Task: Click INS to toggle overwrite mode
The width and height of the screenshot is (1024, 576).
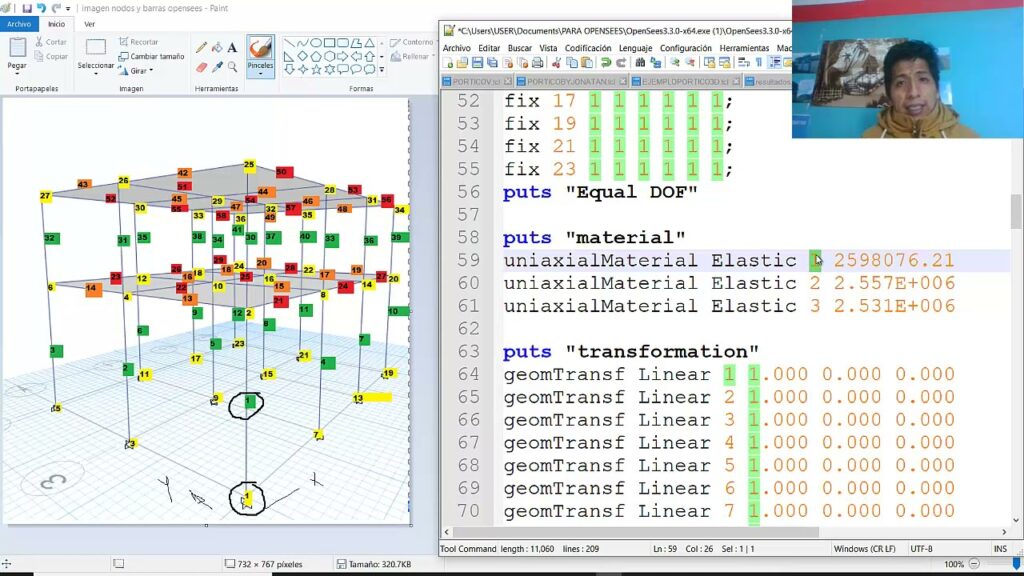Action: 999,548
